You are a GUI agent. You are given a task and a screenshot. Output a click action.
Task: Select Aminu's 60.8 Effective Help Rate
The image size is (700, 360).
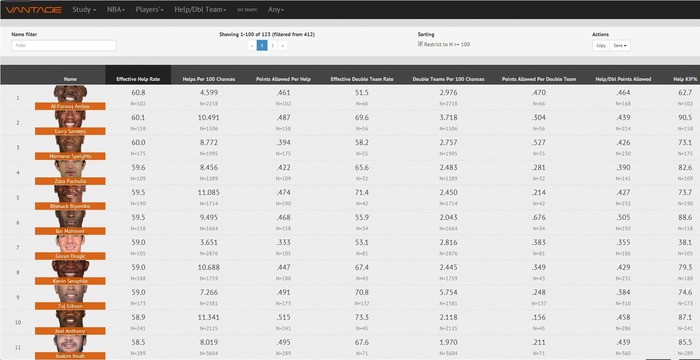pyautogui.click(x=138, y=93)
